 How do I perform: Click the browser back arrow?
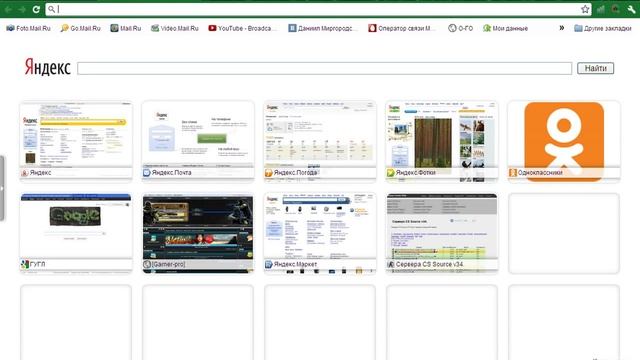[x=8, y=9]
